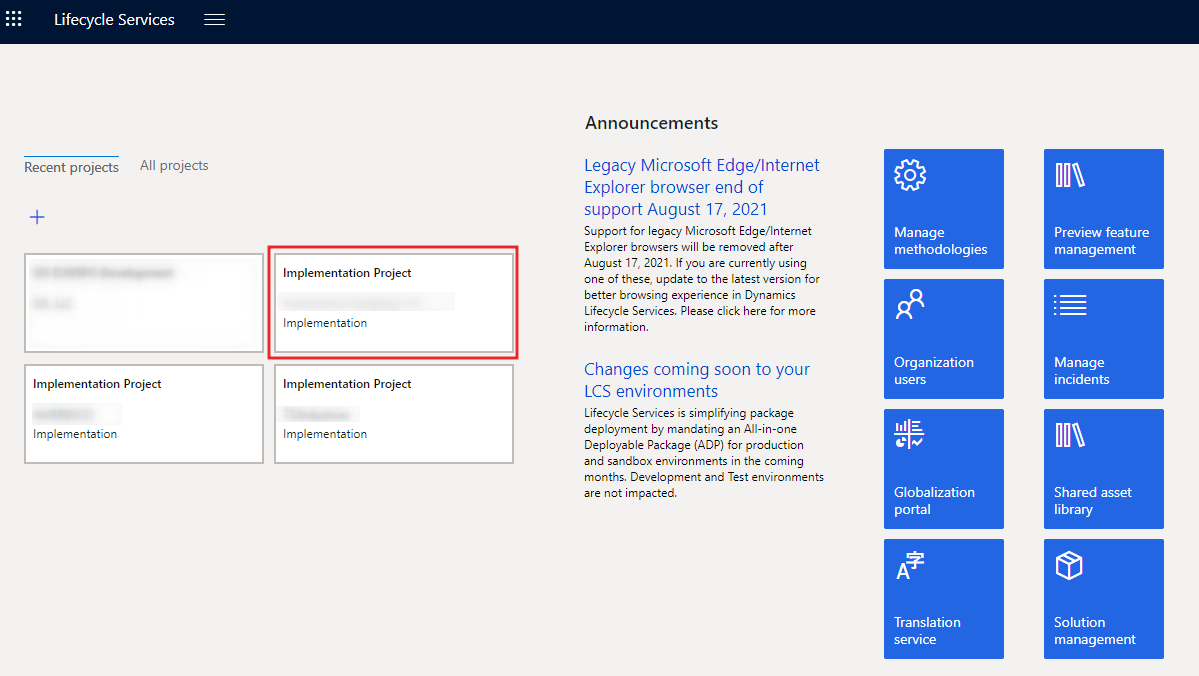Toggle the hamburger navigation menu

click(214, 20)
